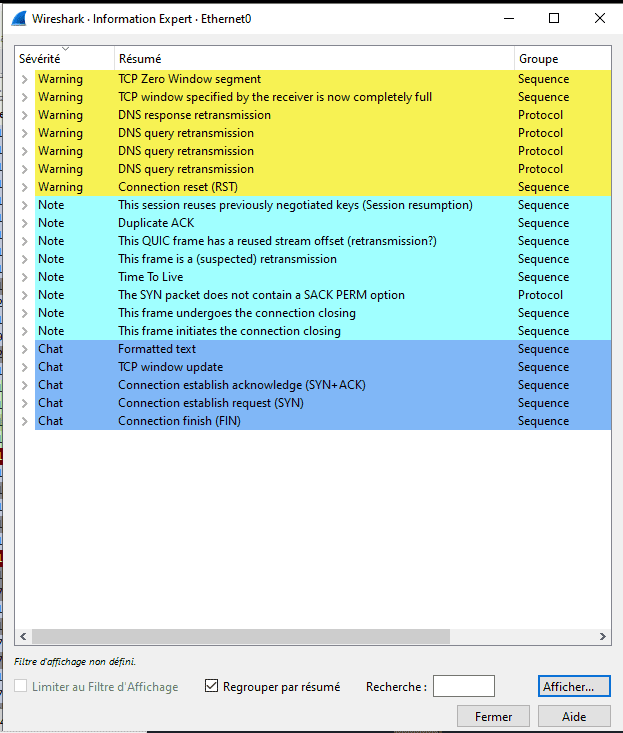
Task: Expand the SYN+ACK acknowledge row
Action: click(25, 385)
